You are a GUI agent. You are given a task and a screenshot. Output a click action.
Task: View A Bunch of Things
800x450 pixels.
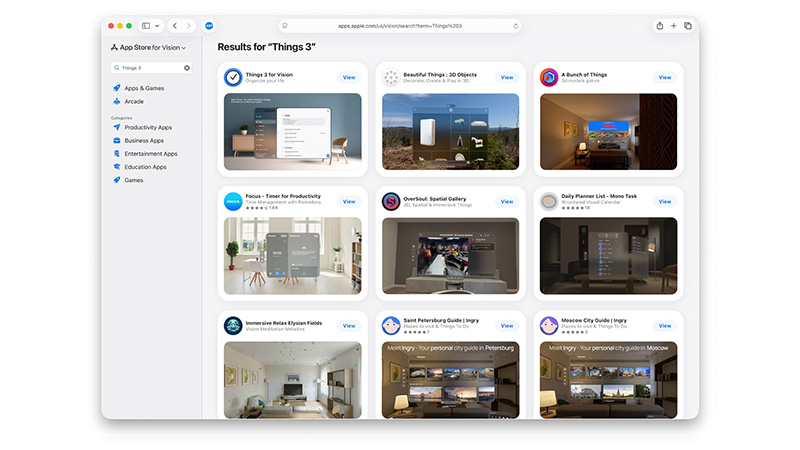[x=665, y=78]
